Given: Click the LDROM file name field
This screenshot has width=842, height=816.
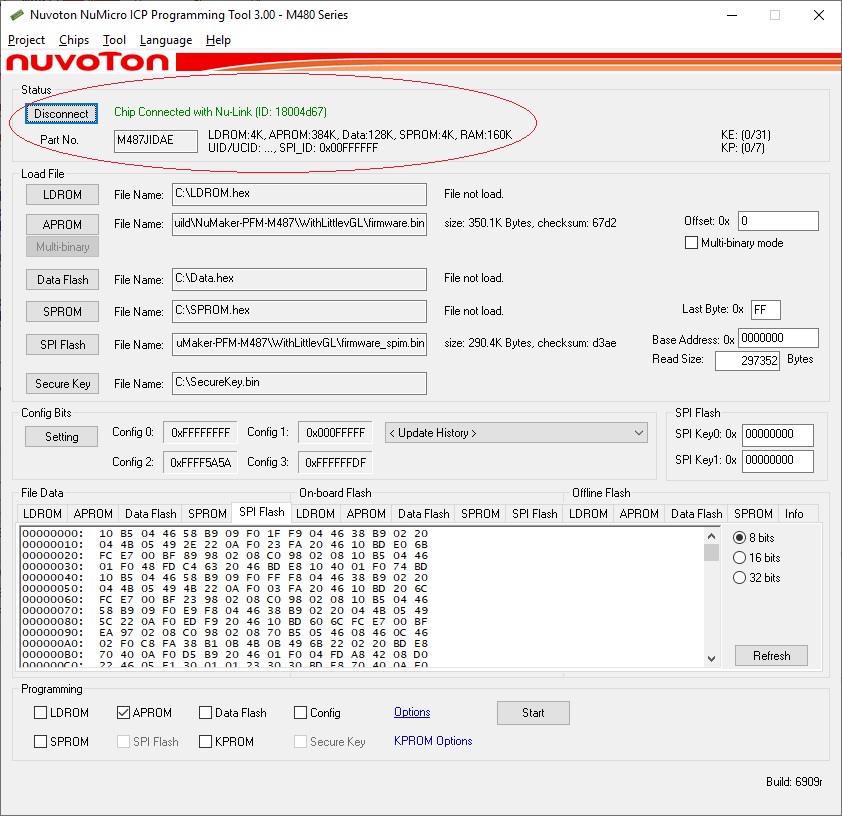Looking at the screenshot, I should pyautogui.click(x=299, y=194).
